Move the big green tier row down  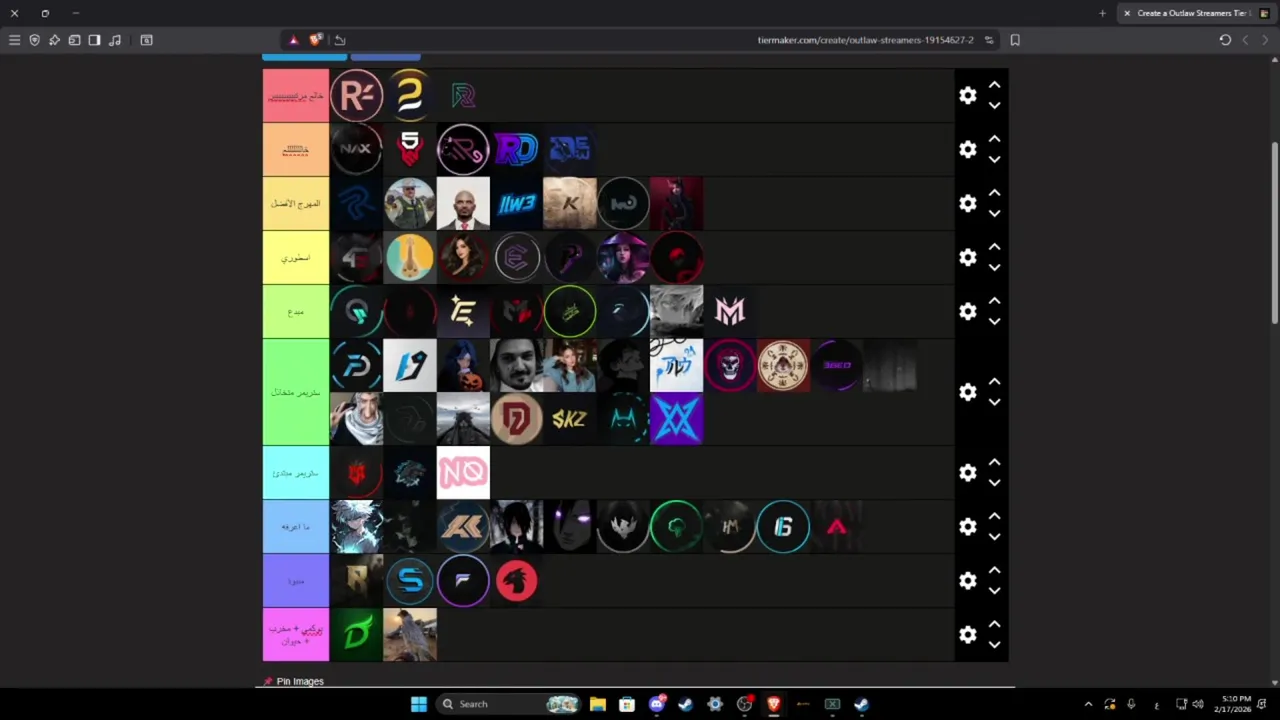(x=994, y=402)
